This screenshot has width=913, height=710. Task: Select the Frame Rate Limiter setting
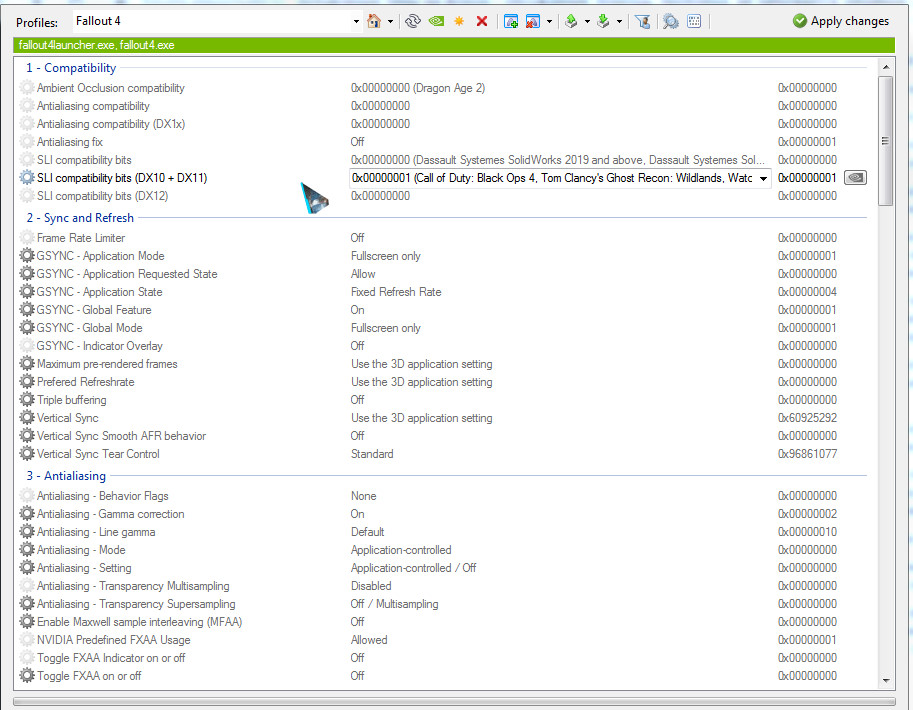click(443, 238)
